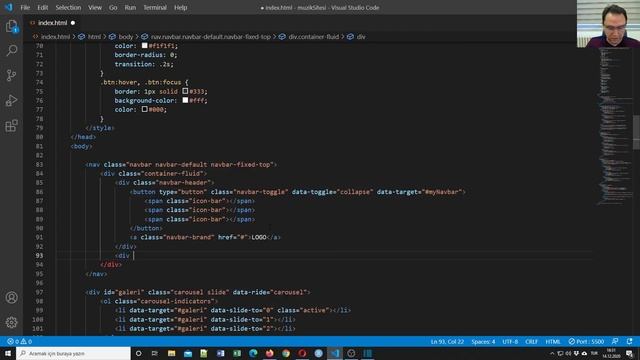Open the File menu

(25, 7)
